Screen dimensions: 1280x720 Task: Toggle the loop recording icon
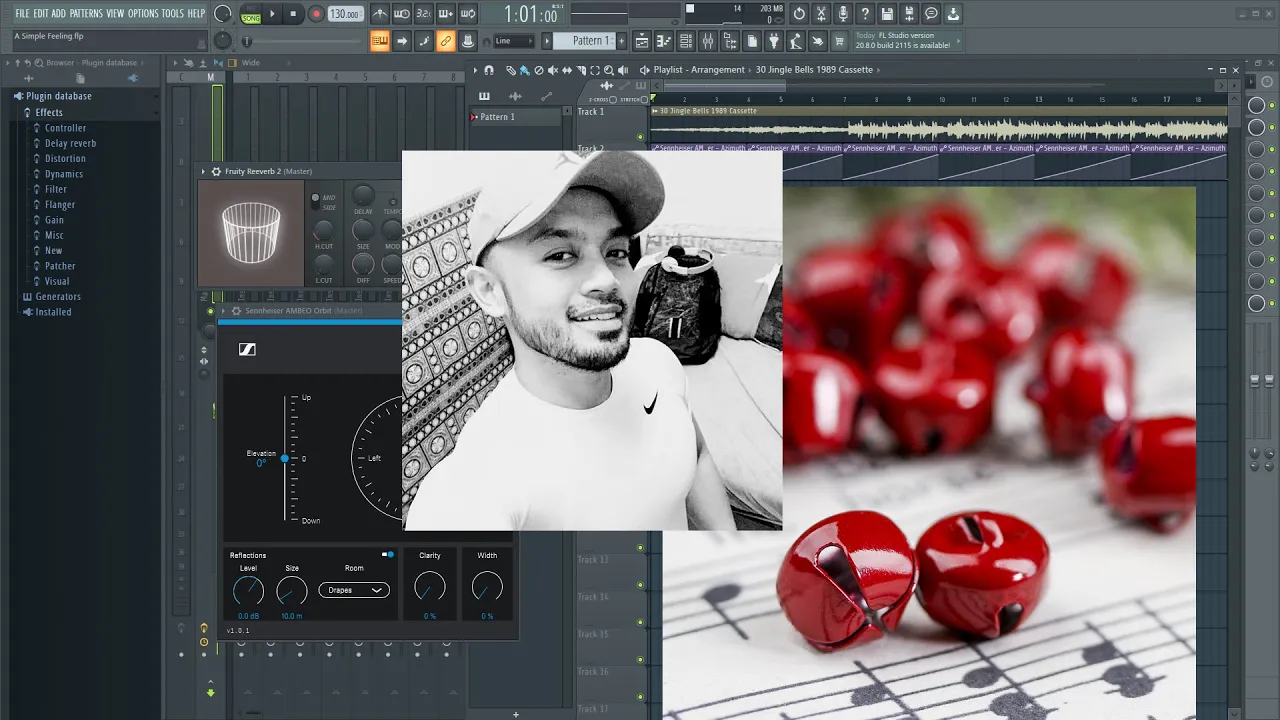468,14
